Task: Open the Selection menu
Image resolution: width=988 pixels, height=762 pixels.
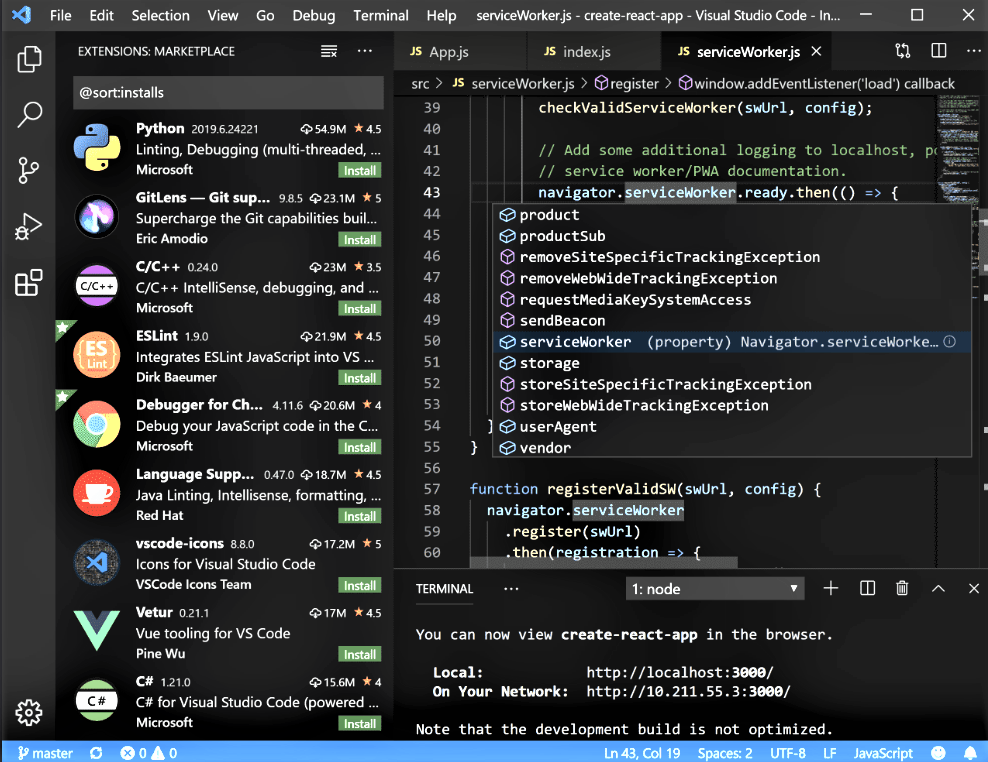Action: pos(160,15)
